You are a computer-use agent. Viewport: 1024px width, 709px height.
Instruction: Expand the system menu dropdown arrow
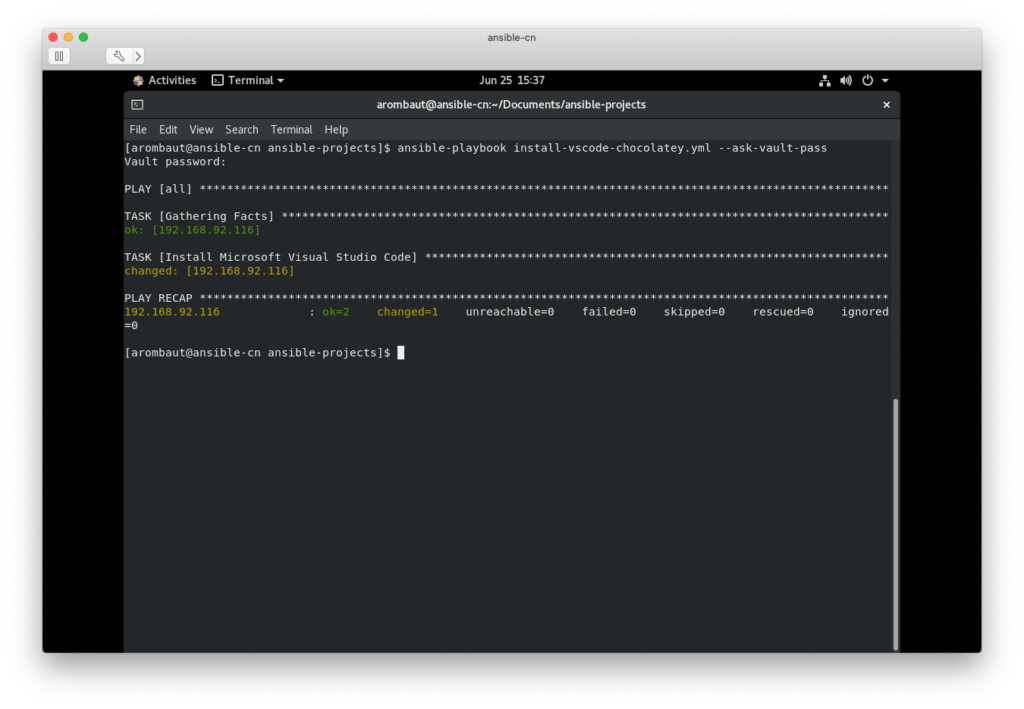885,80
